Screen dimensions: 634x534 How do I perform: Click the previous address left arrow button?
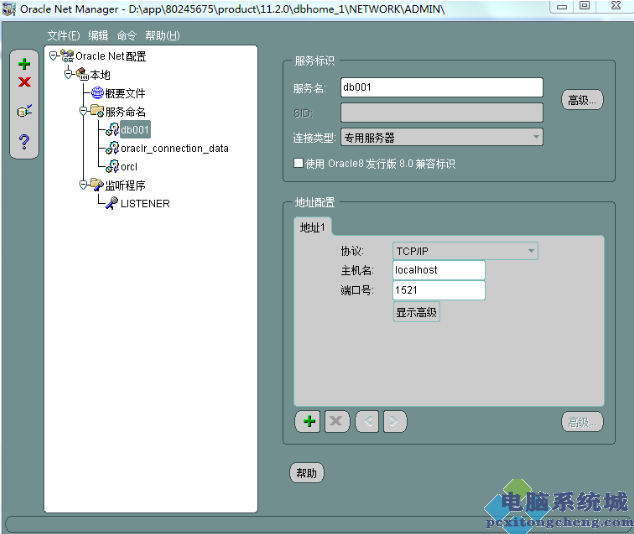pos(367,421)
